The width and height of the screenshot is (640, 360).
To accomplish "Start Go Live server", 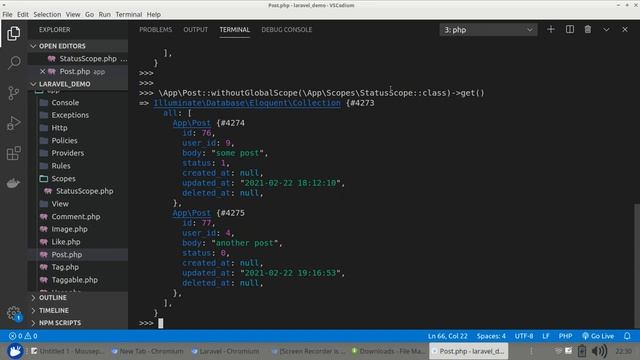I will point(598,336).
